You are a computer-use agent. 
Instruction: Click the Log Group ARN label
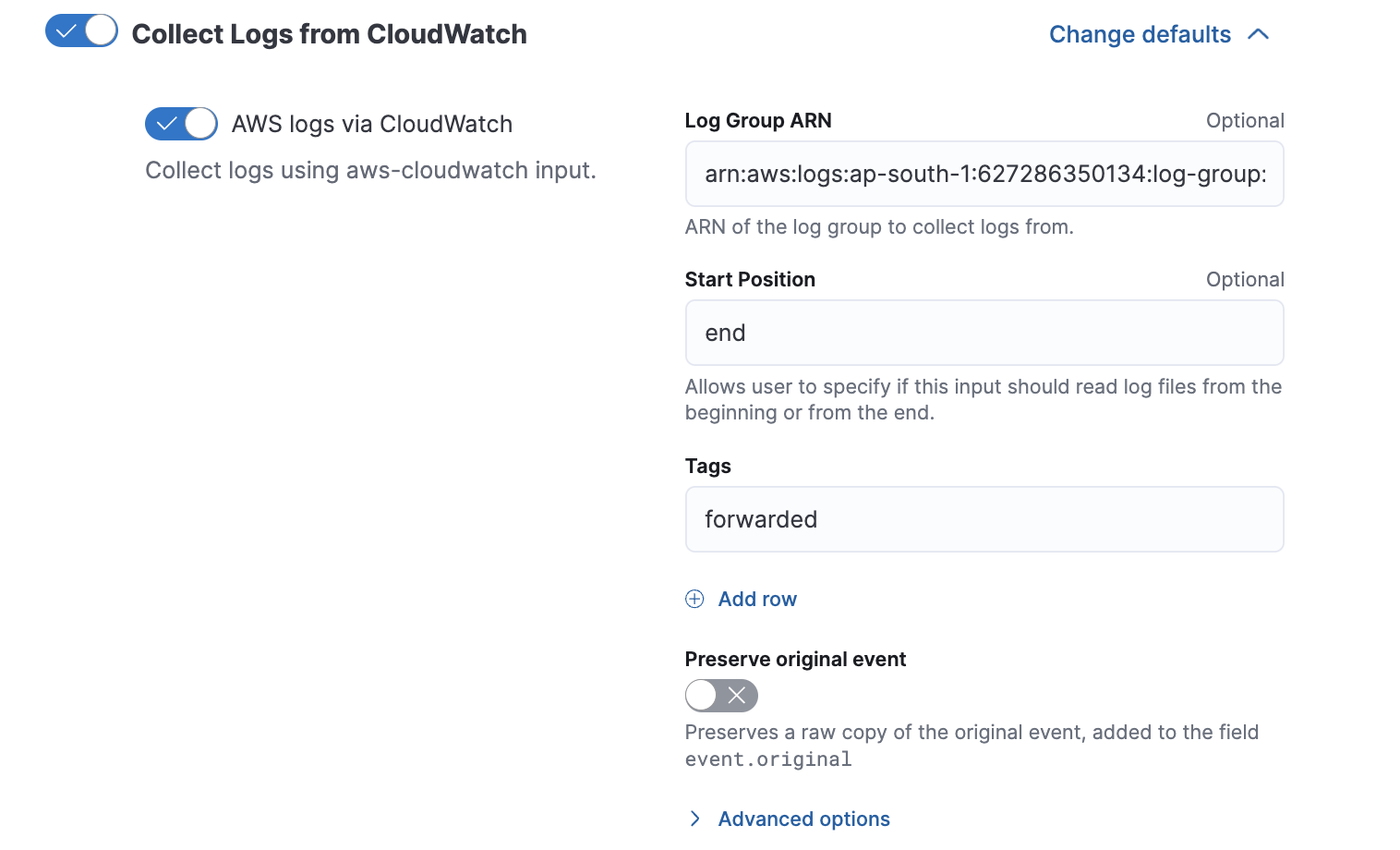[758, 121]
